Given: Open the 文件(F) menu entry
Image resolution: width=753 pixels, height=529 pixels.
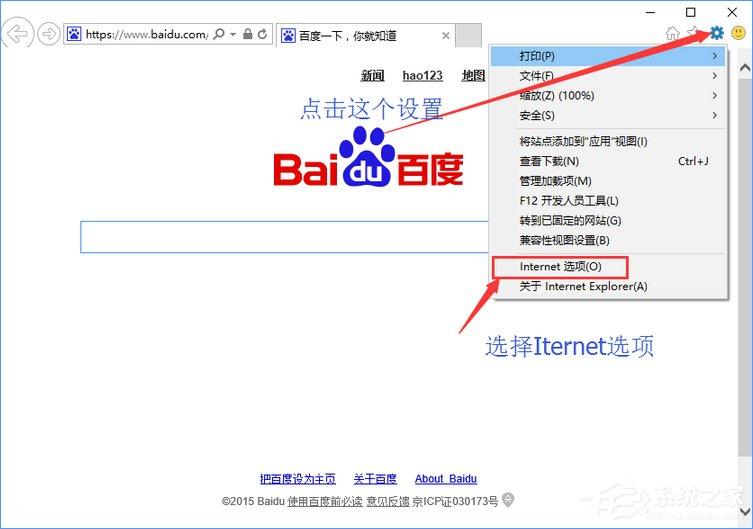Looking at the screenshot, I should click(608, 76).
